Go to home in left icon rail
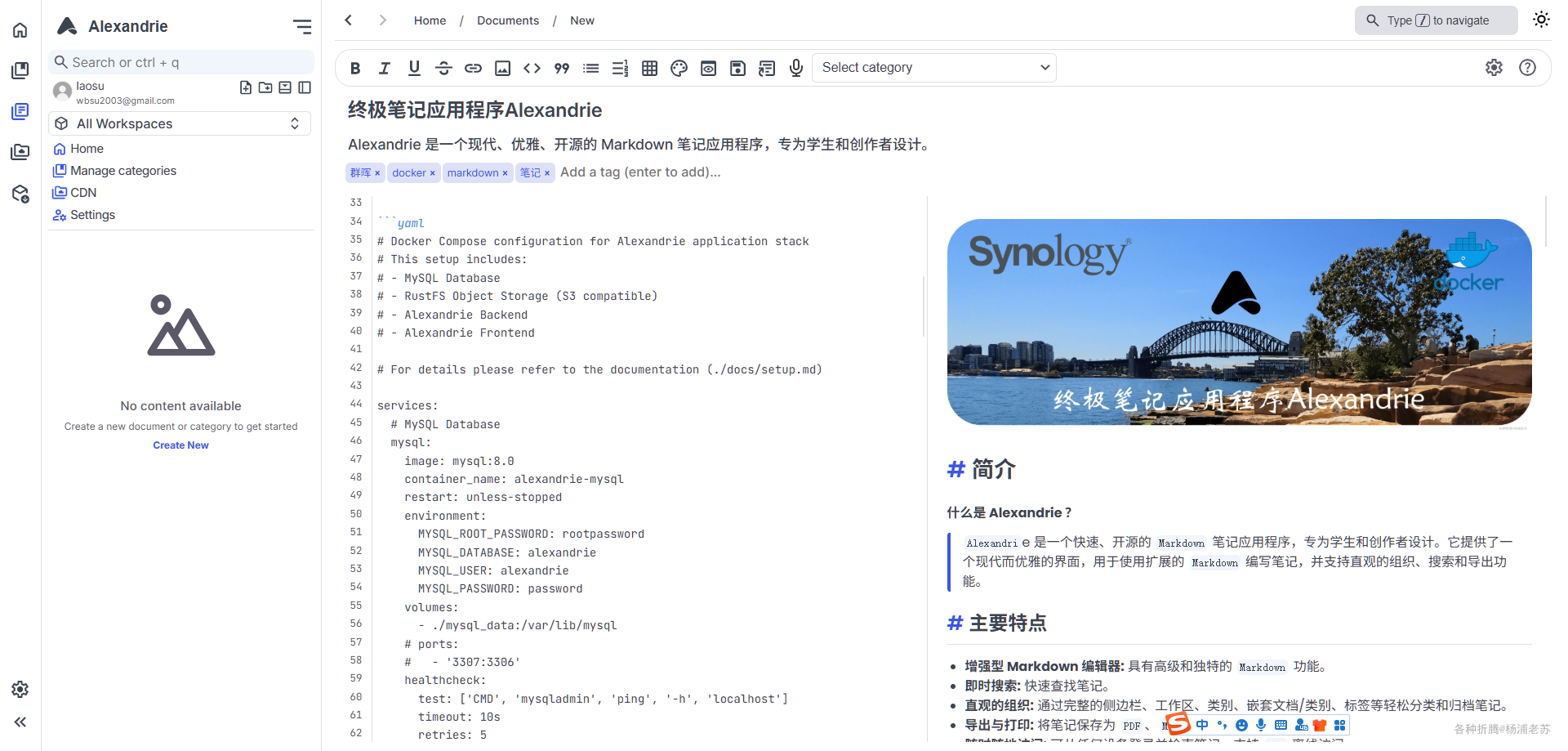The width and height of the screenshot is (1568, 751). click(20, 30)
